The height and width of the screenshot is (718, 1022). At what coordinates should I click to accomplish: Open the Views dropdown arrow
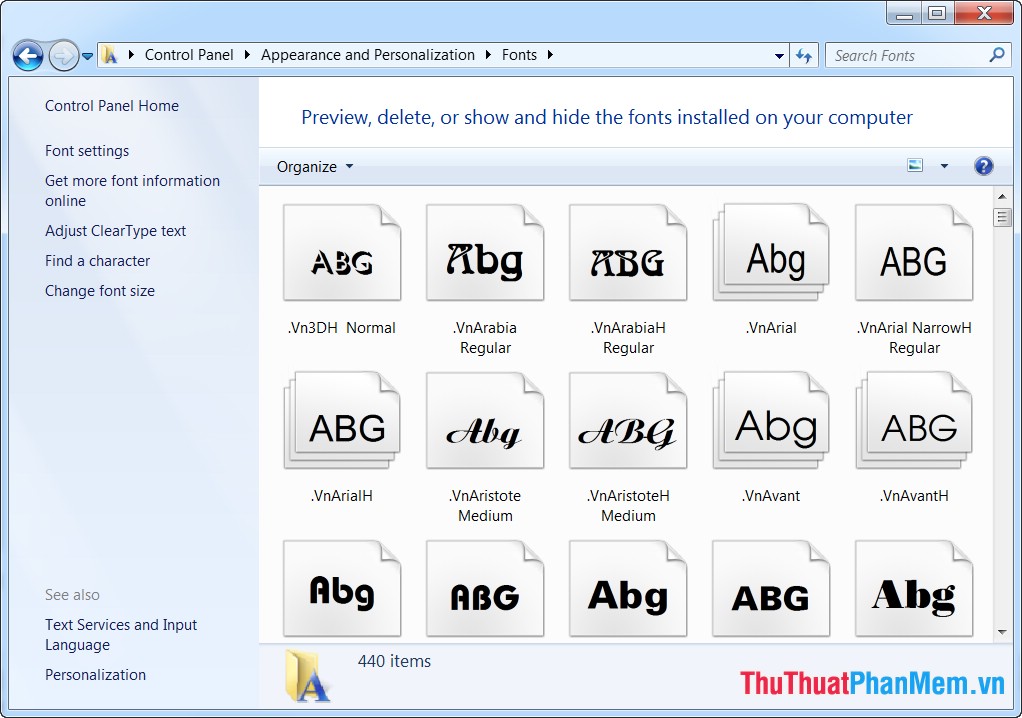coord(943,165)
